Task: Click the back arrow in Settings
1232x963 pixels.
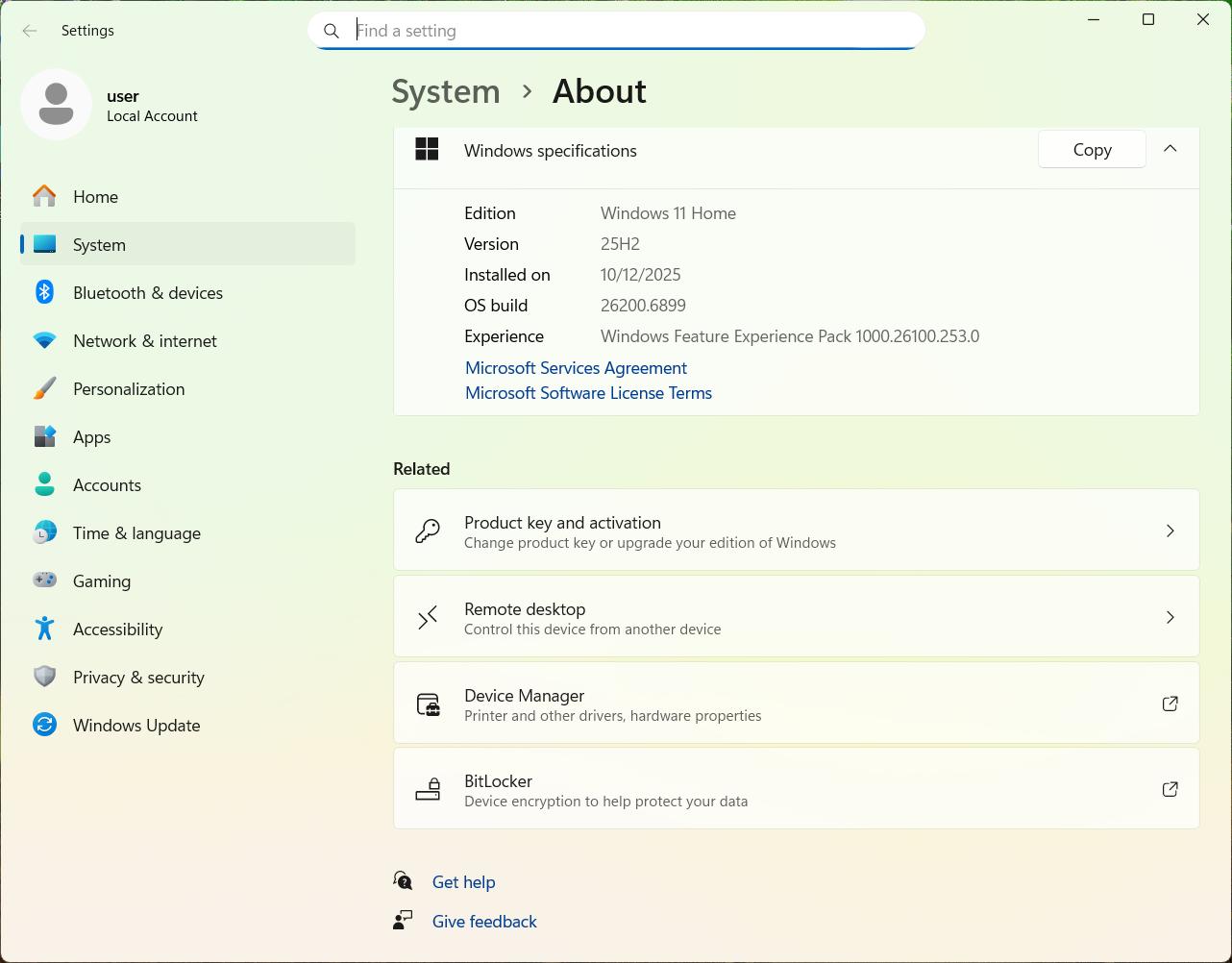Action: [x=30, y=31]
